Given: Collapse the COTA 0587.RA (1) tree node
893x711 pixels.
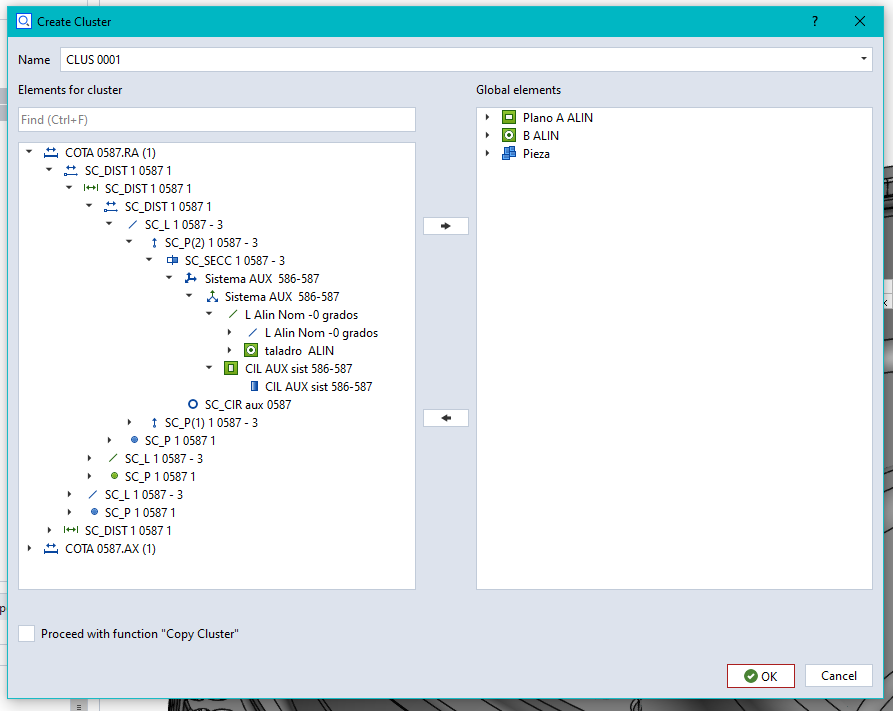Looking at the screenshot, I should 29,153.
